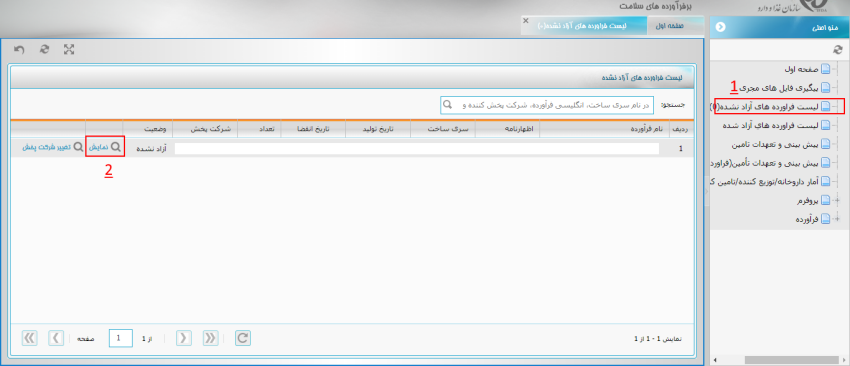This screenshot has height=366, width=850.
Task: Click the undo arrow icon in toolbar
Action: coord(20,50)
